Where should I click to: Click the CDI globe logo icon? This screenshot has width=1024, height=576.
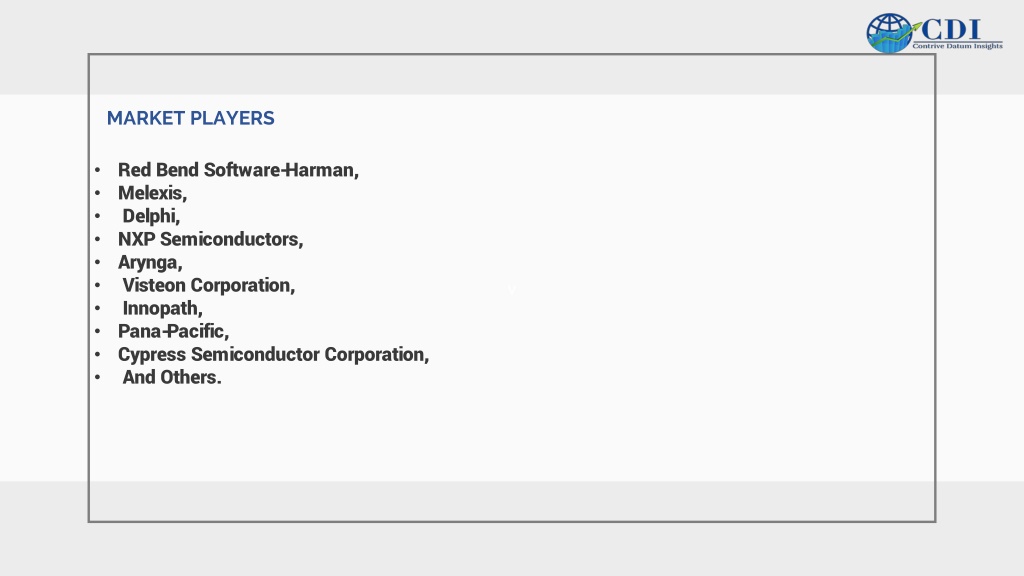click(889, 33)
